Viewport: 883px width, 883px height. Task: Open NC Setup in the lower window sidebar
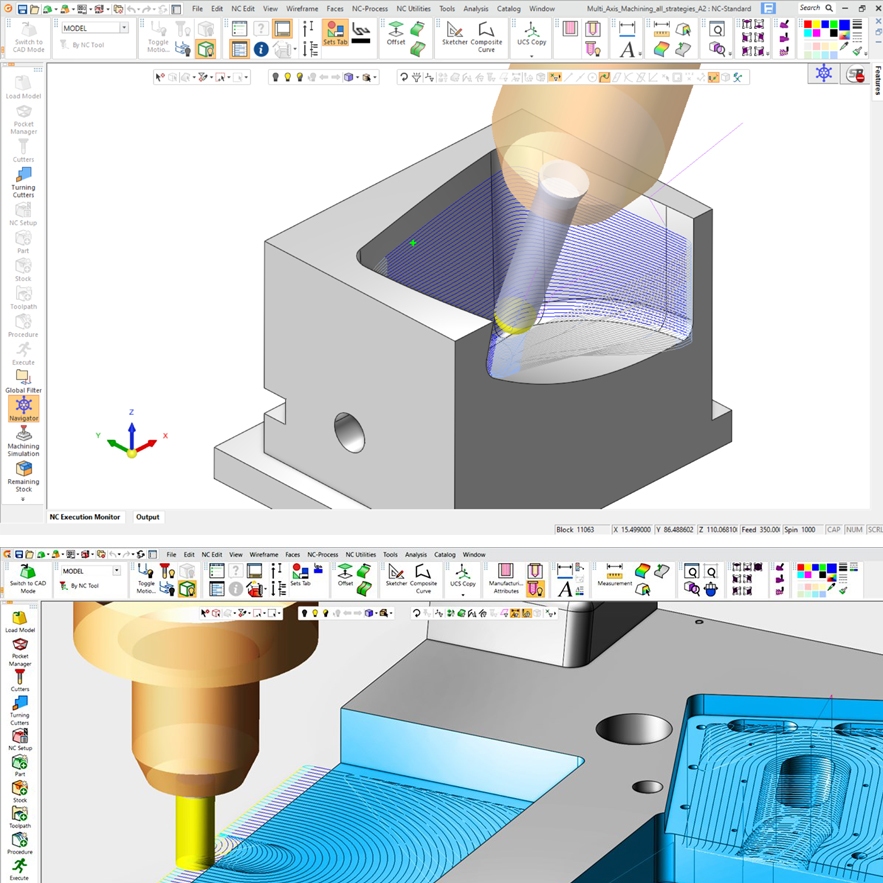click(x=20, y=739)
